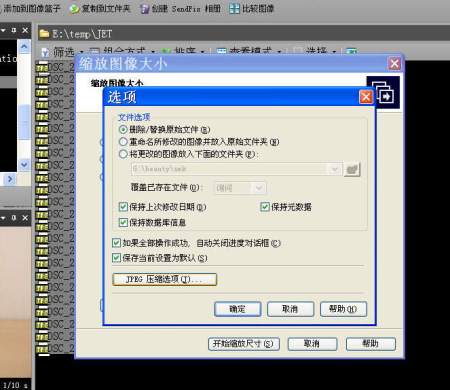Close the lower left preview panel

[25, 218]
